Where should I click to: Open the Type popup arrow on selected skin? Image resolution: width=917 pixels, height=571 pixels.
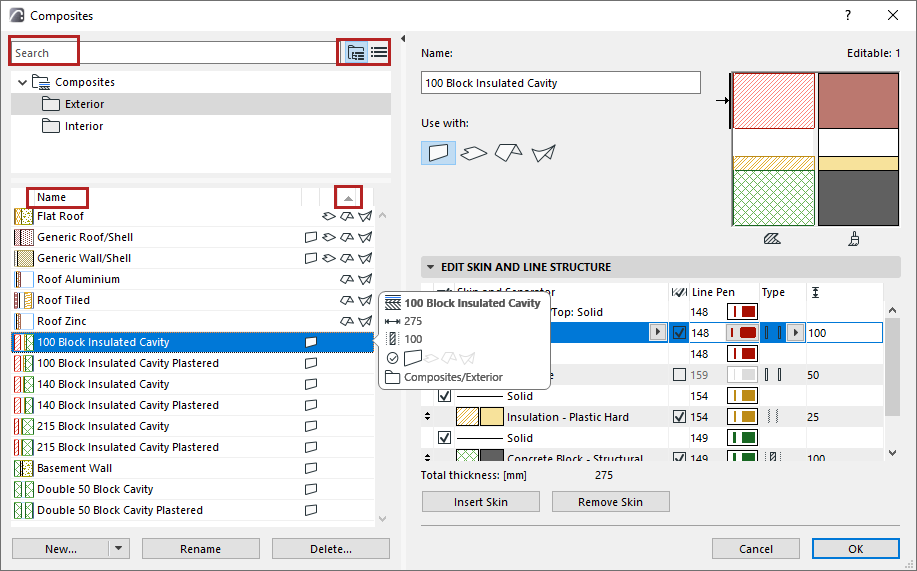pyautogui.click(x=795, y=333)
